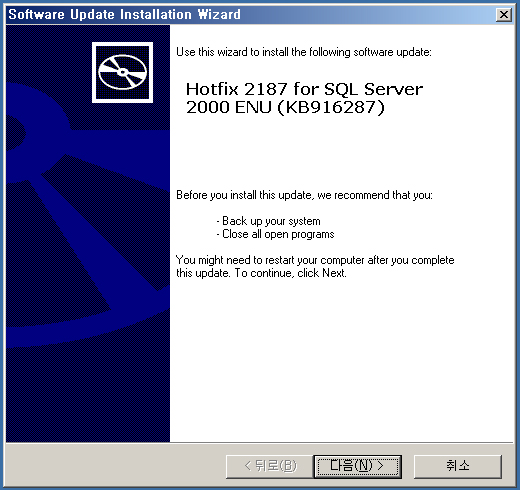Click 'To continue, click Next.' text
The width and height of the screenshot is (520, 490).
point(291,273)
